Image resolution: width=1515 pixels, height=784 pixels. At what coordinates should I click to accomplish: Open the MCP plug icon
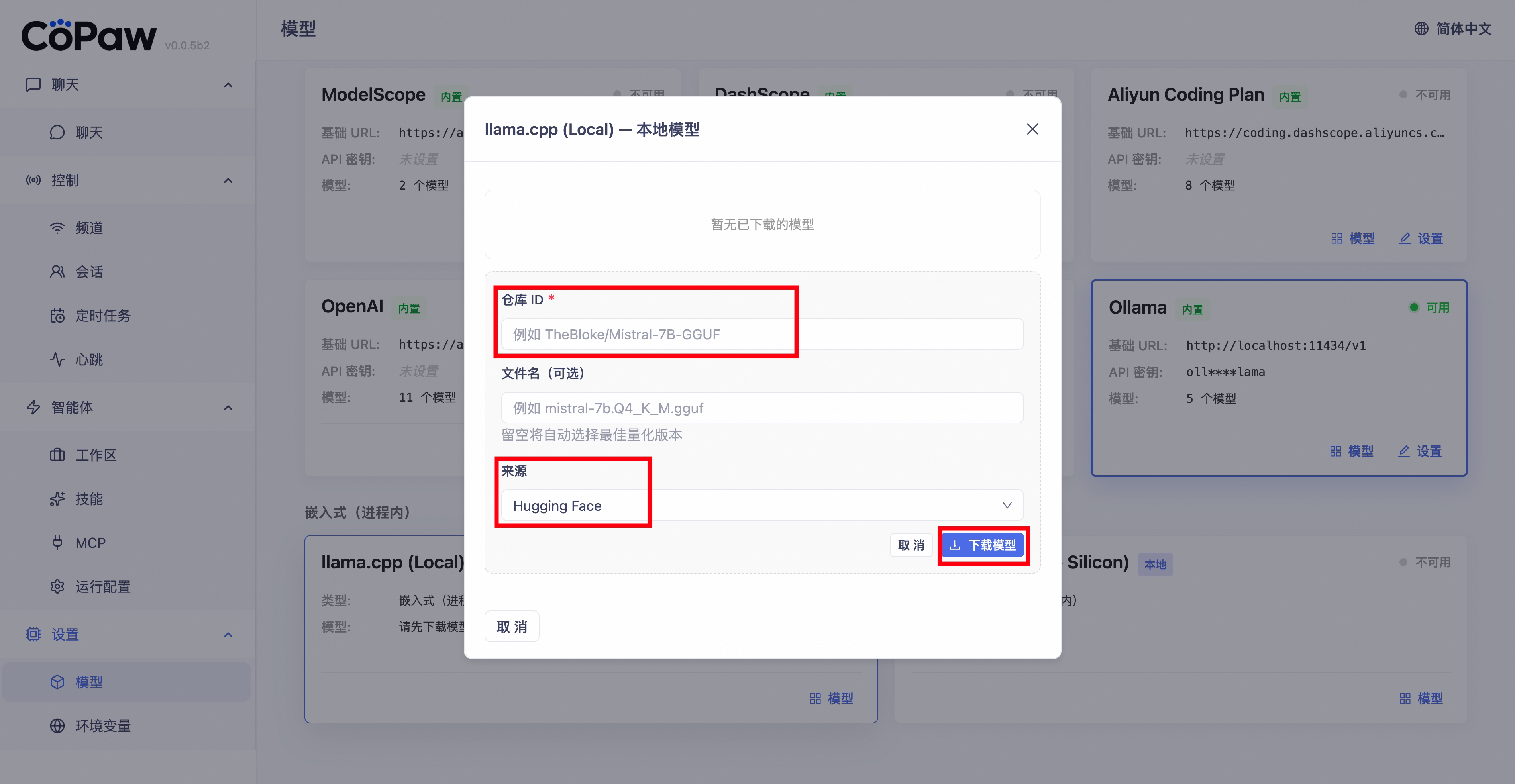click(57, 542)
